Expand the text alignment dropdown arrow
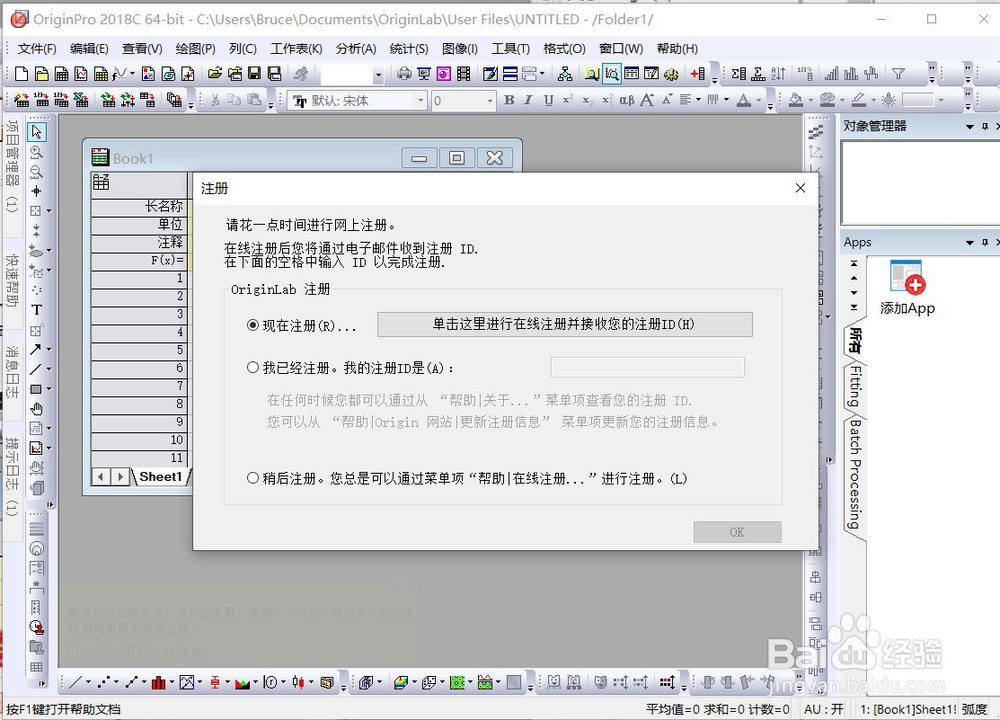1000x720 pixels. [x=698, y=100]
